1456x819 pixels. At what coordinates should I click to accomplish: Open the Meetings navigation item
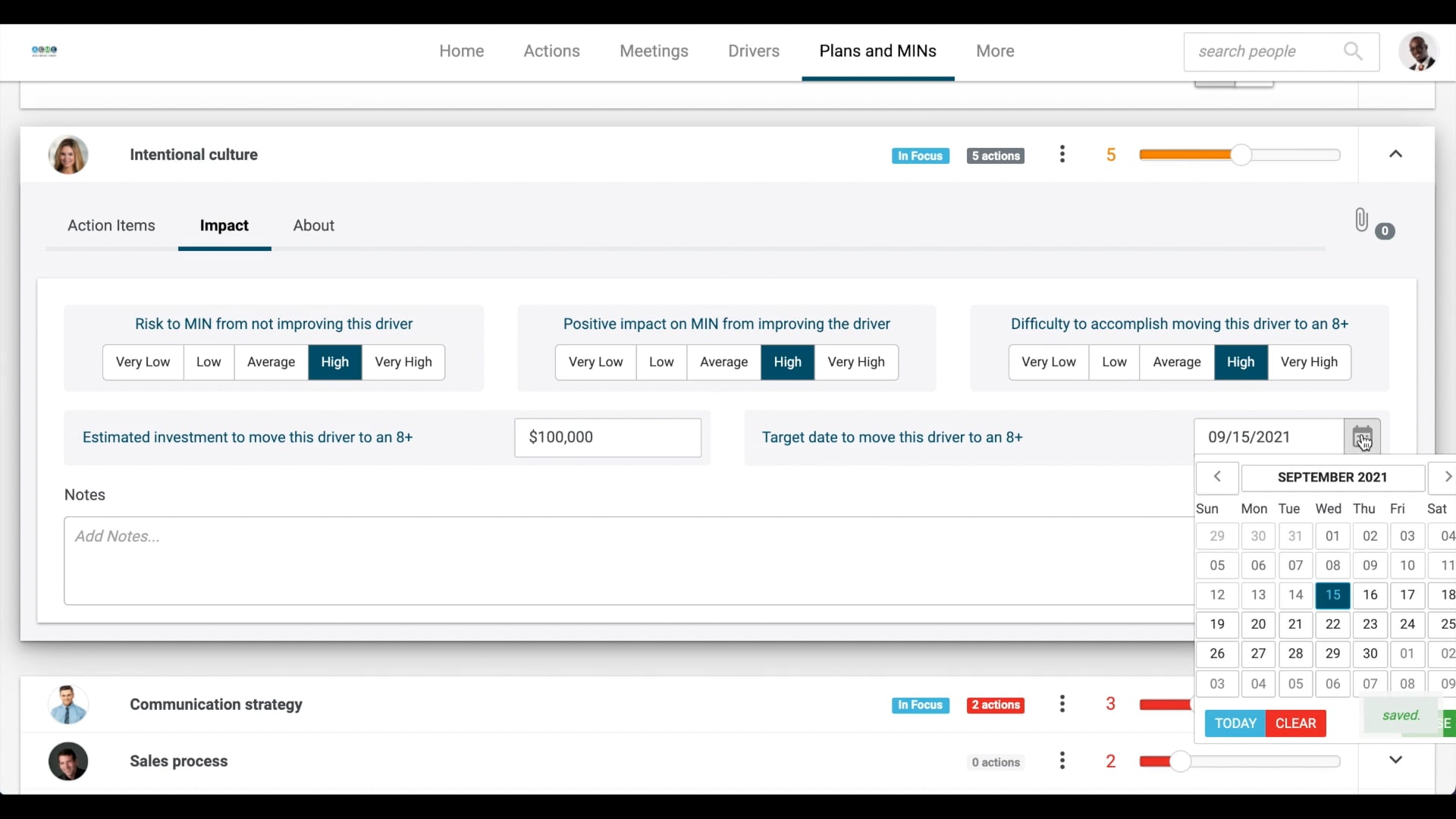[654, 51]
